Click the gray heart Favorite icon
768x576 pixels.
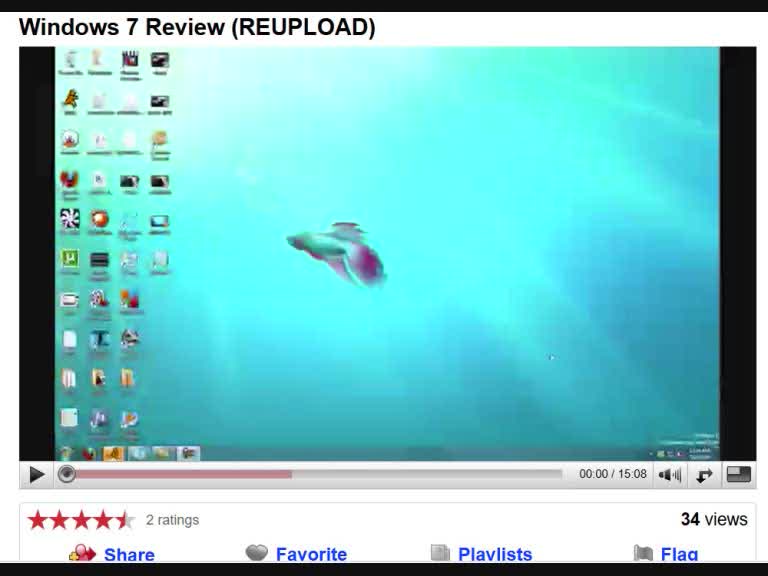click(x=257, y=552)
